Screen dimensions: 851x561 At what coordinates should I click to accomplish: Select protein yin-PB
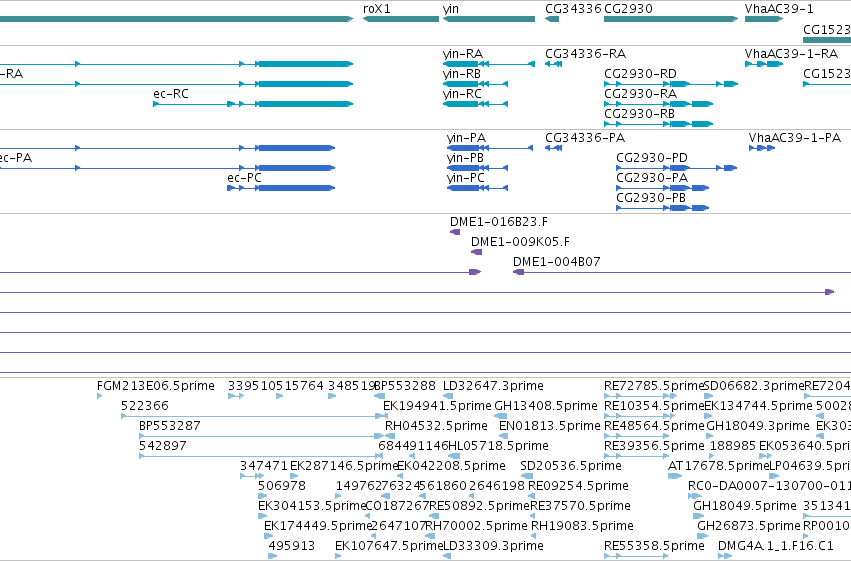477,168
